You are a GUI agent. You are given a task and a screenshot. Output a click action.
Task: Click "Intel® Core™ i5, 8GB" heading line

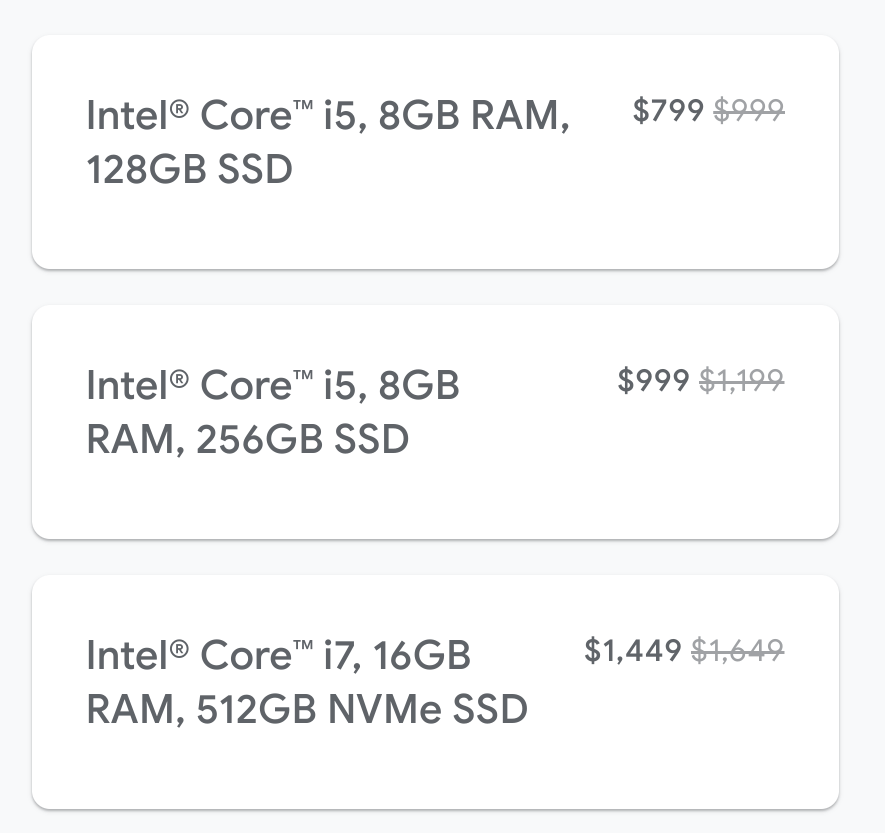273,385
